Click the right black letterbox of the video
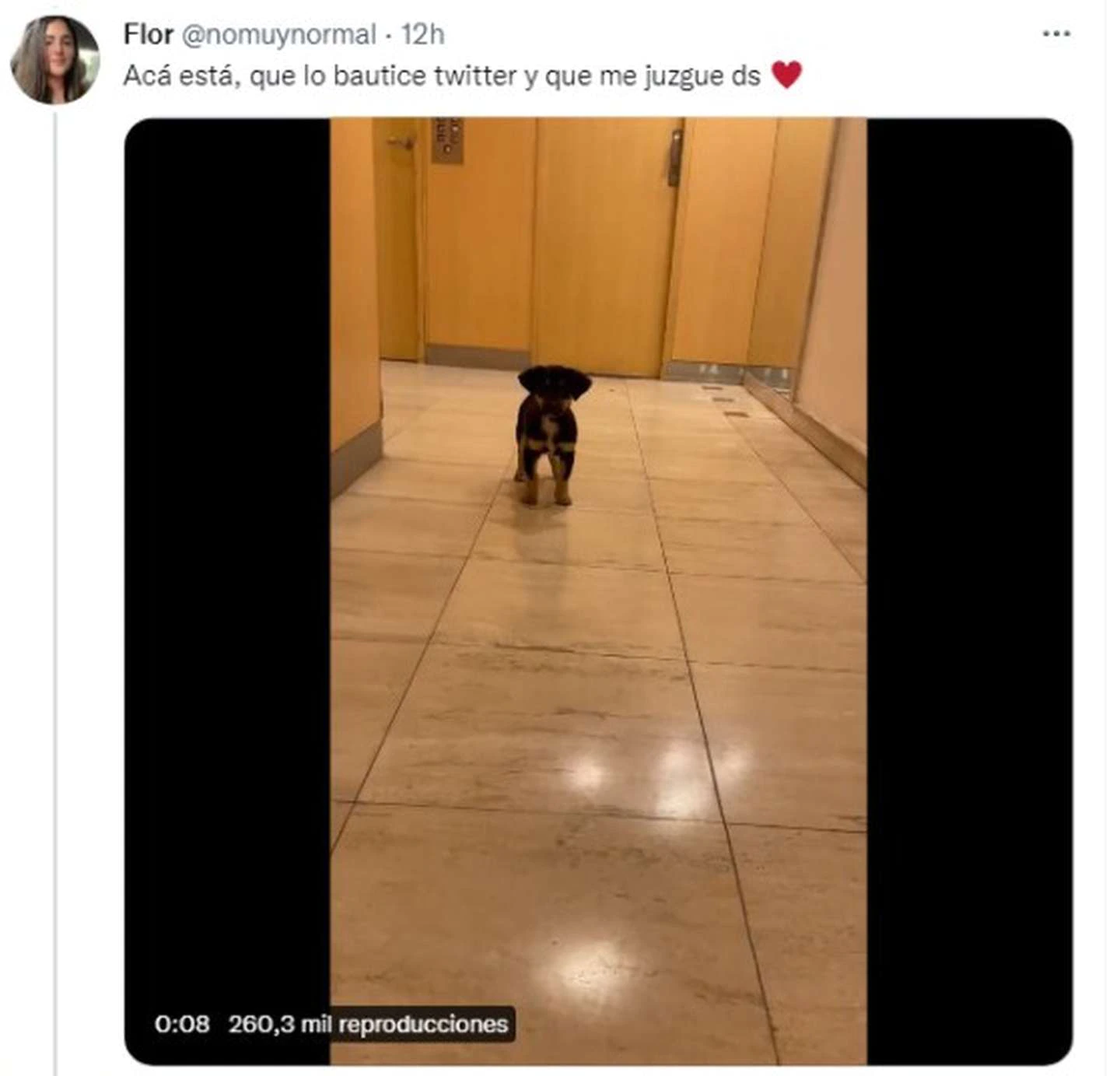 [x=970, y=591]
